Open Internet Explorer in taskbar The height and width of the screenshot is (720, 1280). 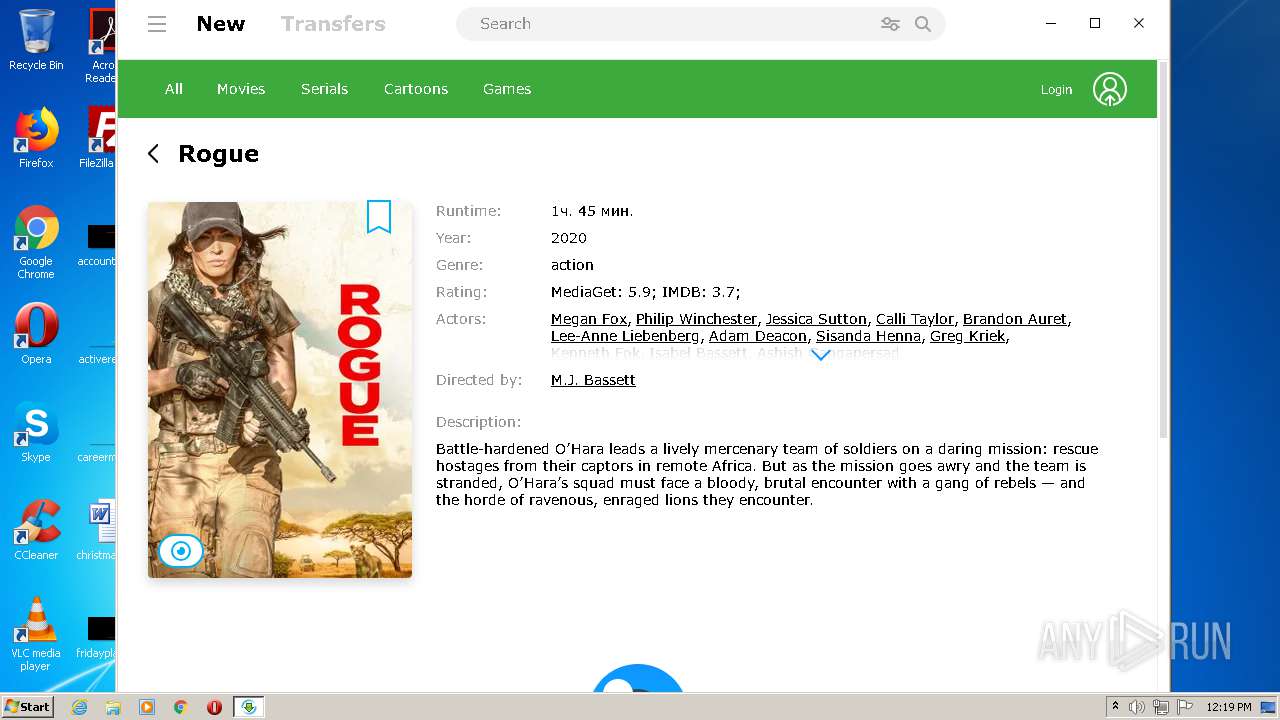click(x=79, y=707)
